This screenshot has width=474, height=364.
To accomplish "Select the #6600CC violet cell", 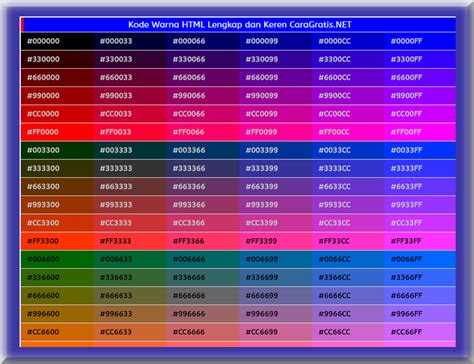I will coord(348,78).
